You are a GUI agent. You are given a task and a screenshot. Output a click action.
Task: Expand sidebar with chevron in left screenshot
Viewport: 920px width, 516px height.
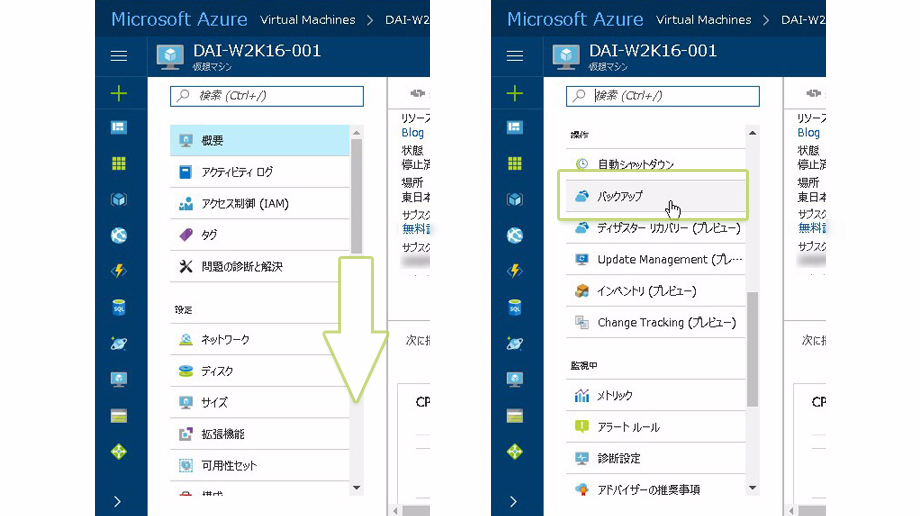118,501
